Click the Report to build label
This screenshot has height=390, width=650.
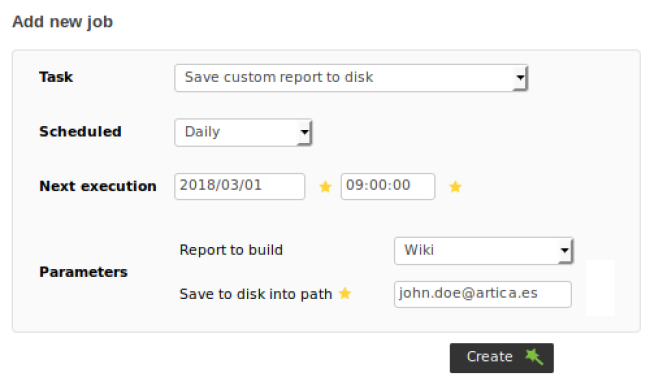(231, 250)
